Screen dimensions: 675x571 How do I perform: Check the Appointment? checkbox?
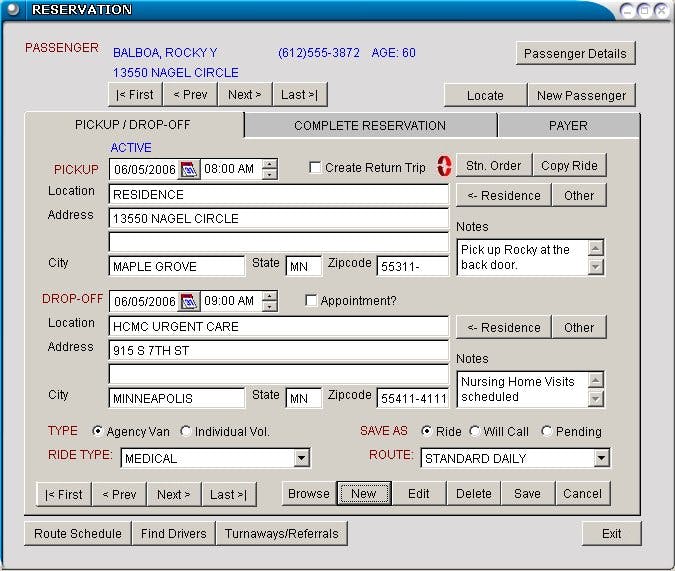[310, 300]
